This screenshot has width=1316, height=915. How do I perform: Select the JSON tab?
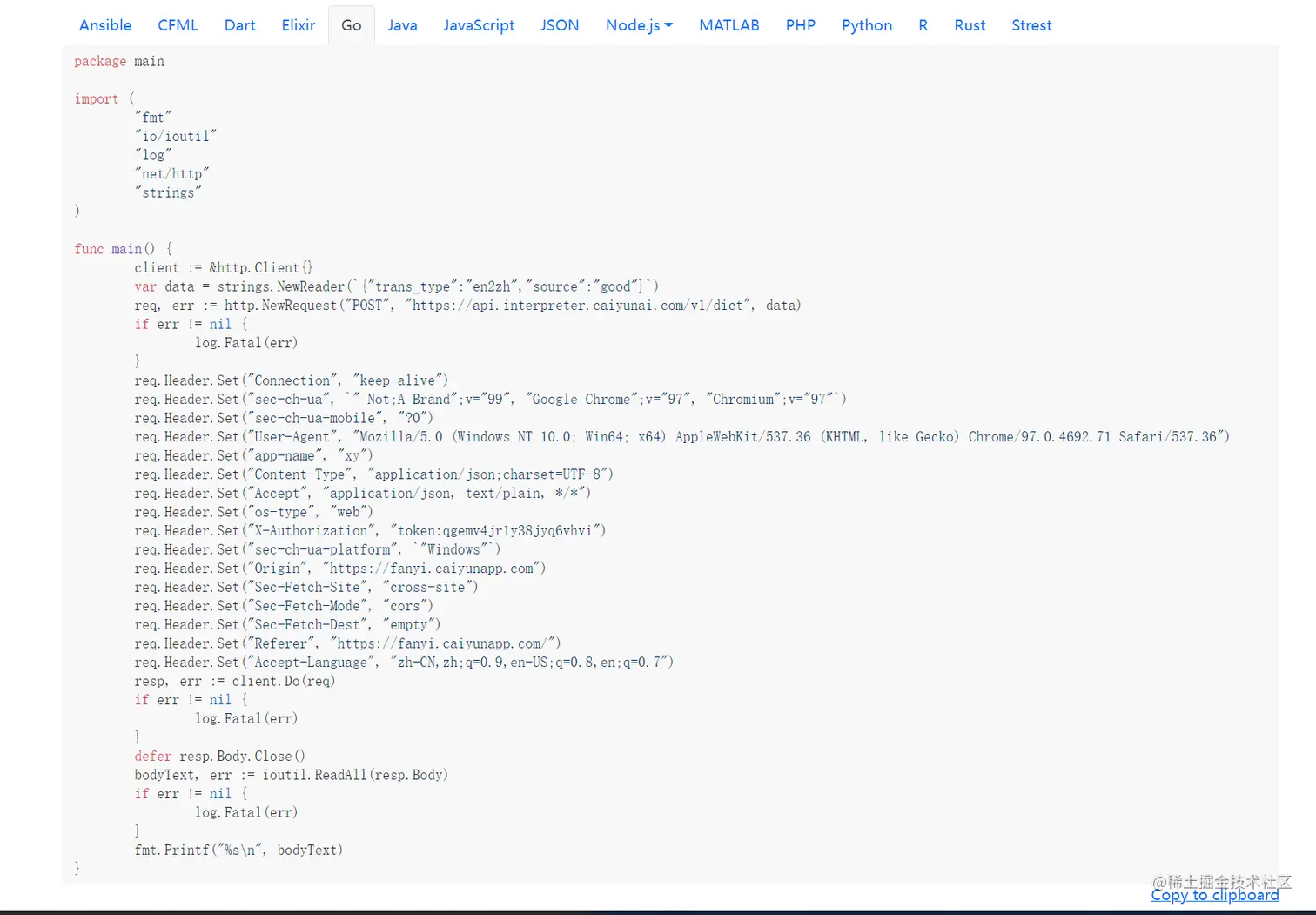tap(560, 25)
